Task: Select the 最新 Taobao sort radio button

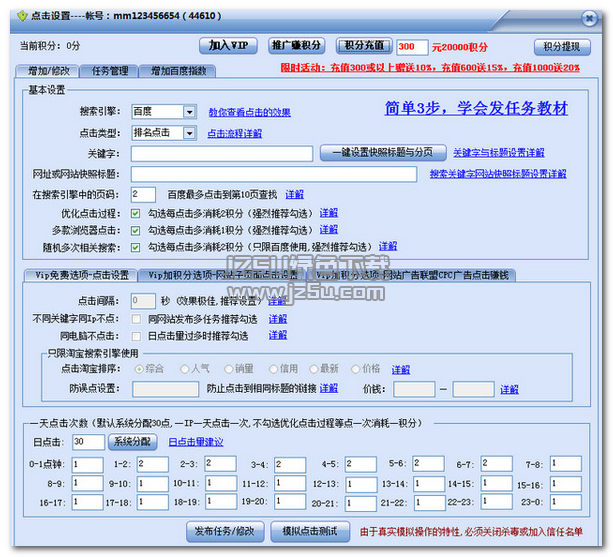Action: [314, 369]
